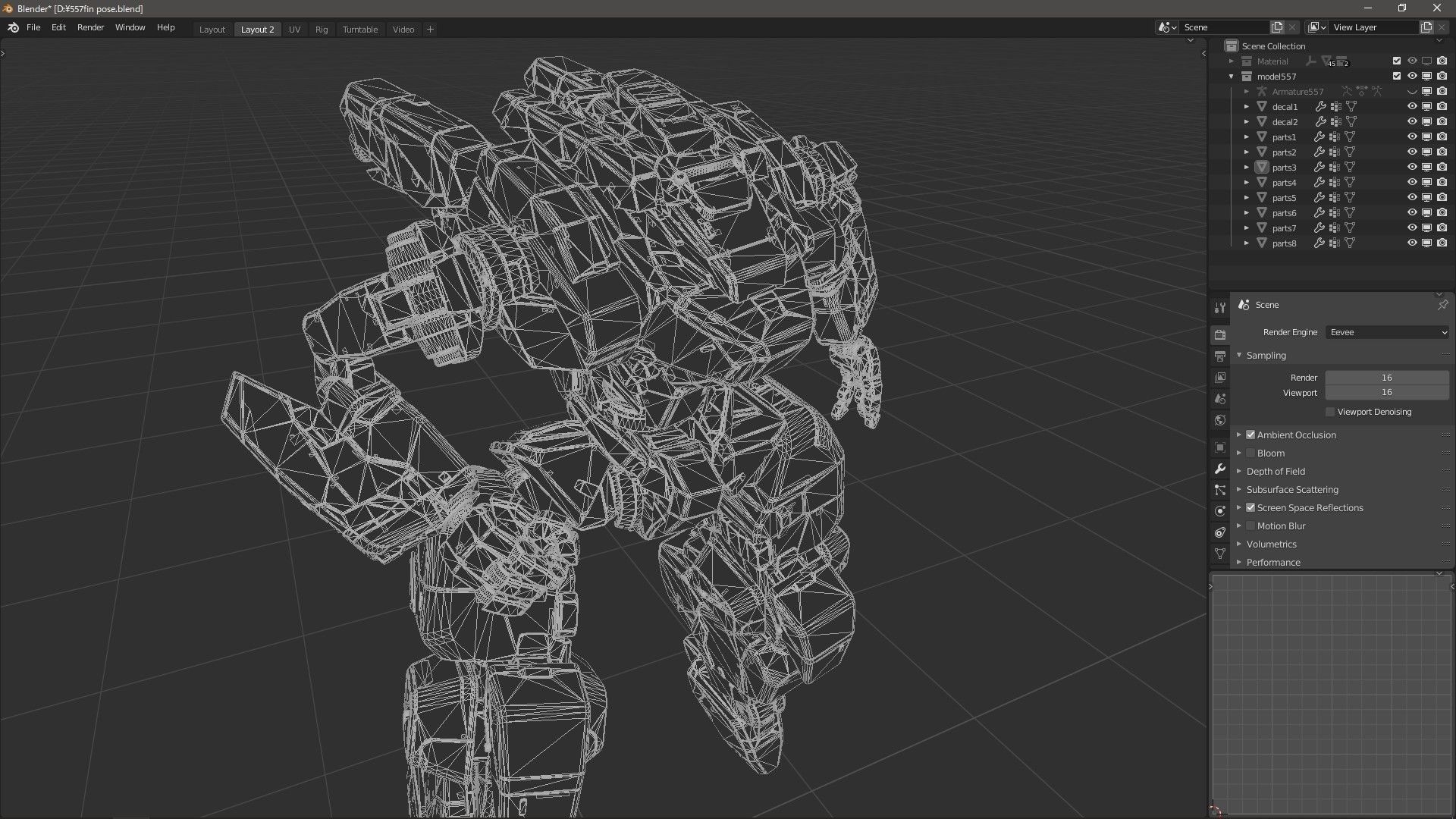The height and width of the screenshot is (819, 1456).
Task: Add a new workspace with plus button
Action: [x=430, y=30]
